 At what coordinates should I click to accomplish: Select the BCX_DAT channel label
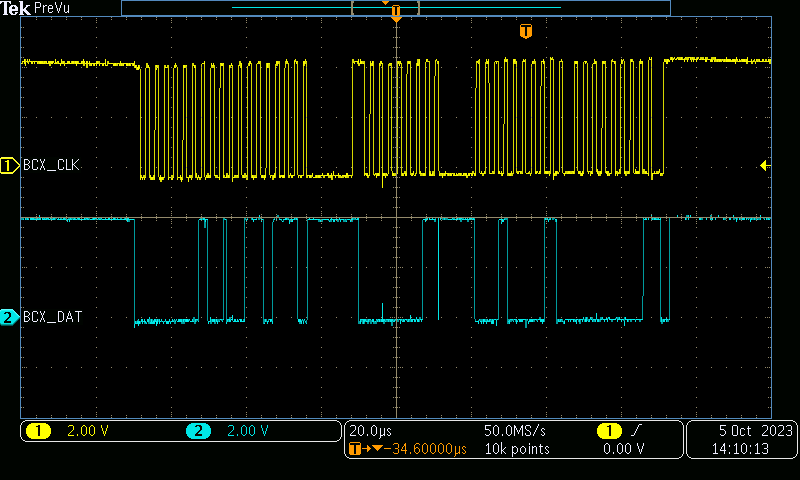(x=53, y=317)
